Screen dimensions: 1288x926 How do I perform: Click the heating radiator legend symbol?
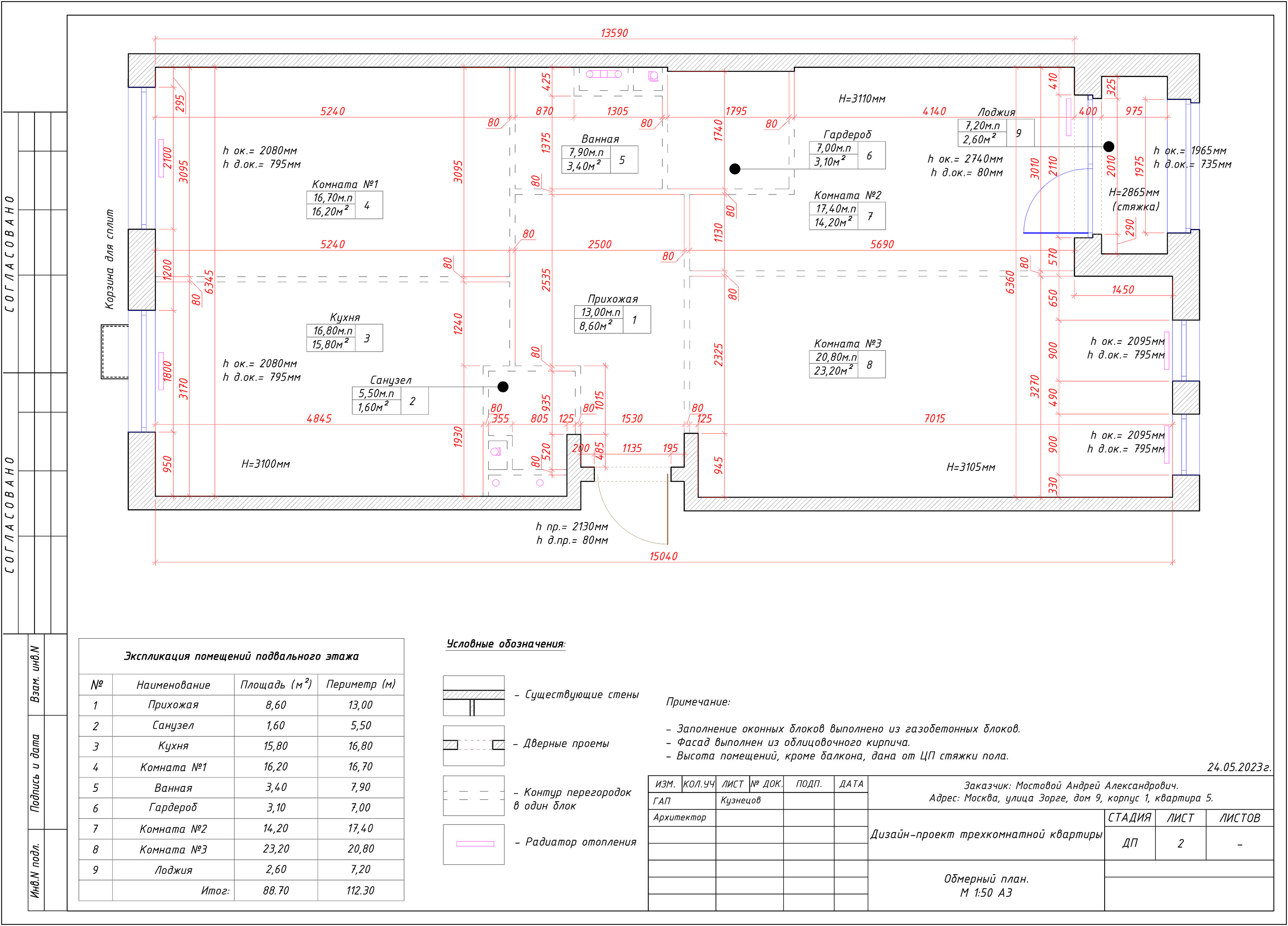pyautogui.click(x=475, y=844)
